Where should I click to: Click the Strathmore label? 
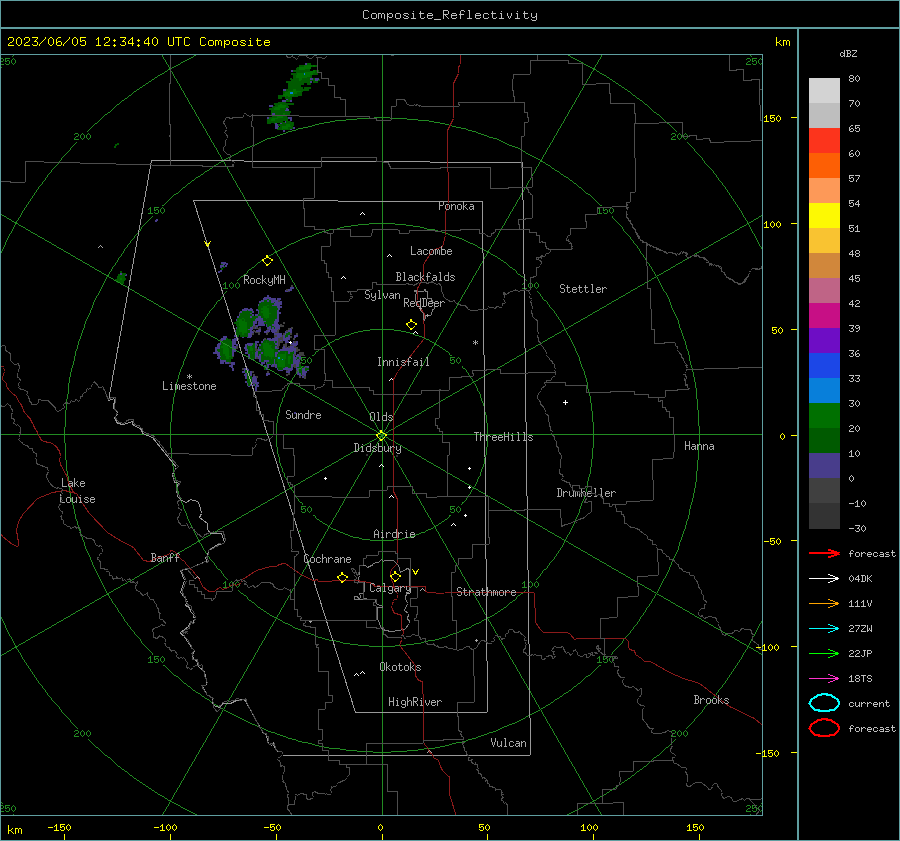click(486, 592)
